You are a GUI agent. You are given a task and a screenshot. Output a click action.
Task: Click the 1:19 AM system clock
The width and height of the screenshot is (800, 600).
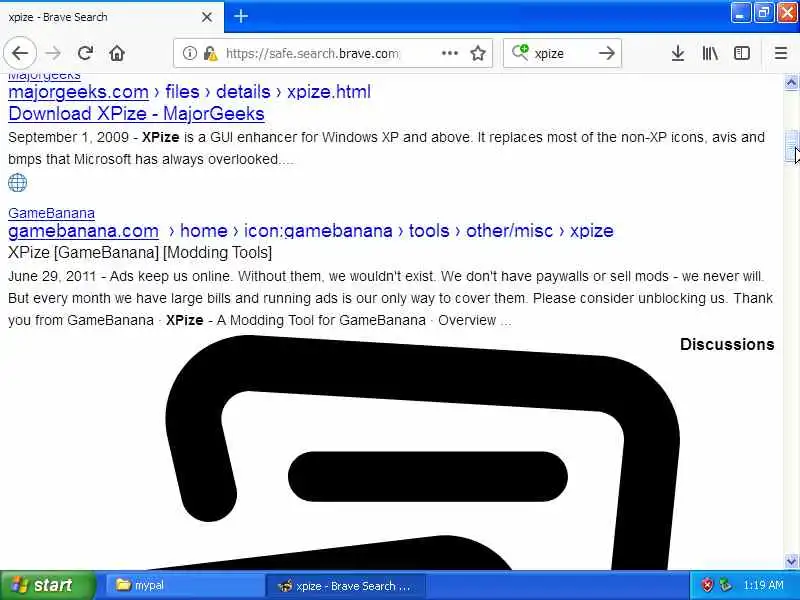tap(763, 585)
